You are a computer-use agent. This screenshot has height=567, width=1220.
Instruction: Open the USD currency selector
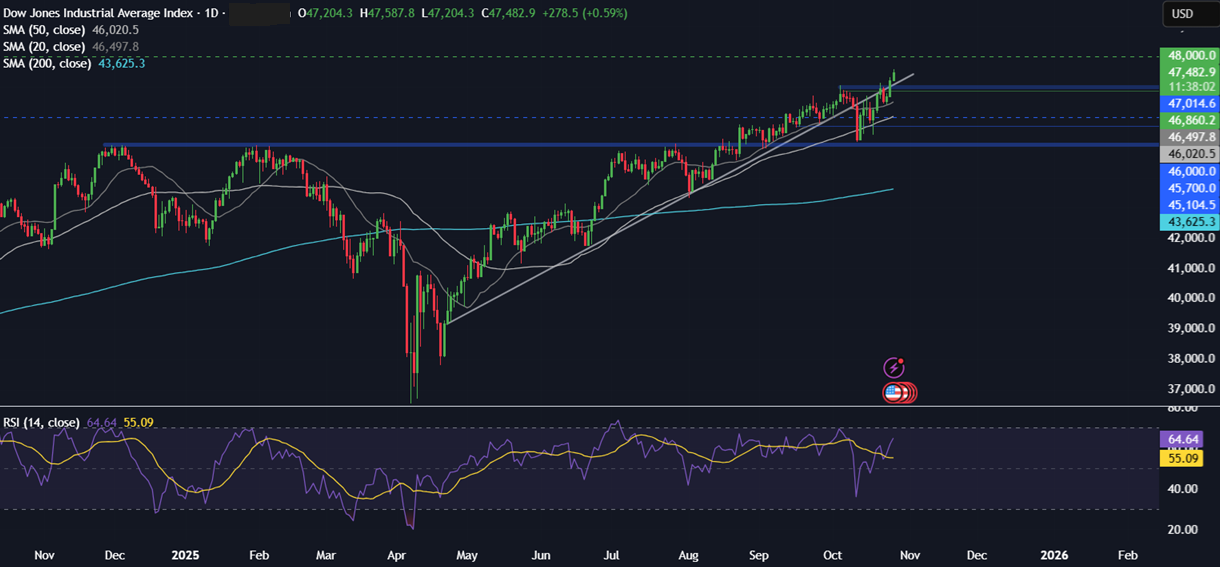pyautogui.click(x=1183, y=15)
